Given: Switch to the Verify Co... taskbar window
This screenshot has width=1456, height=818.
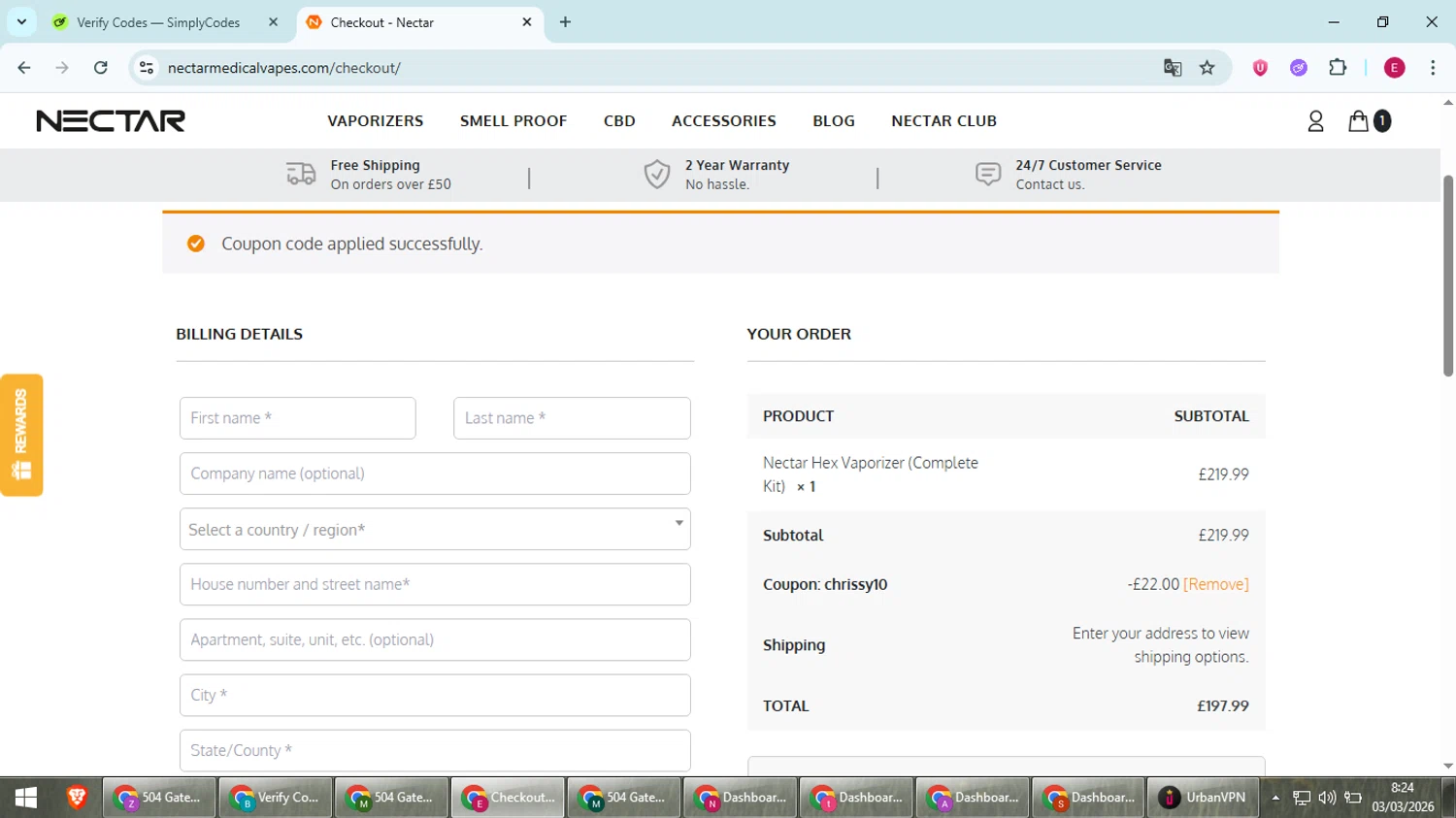Looking at the screenshot, I should [276, 798].
